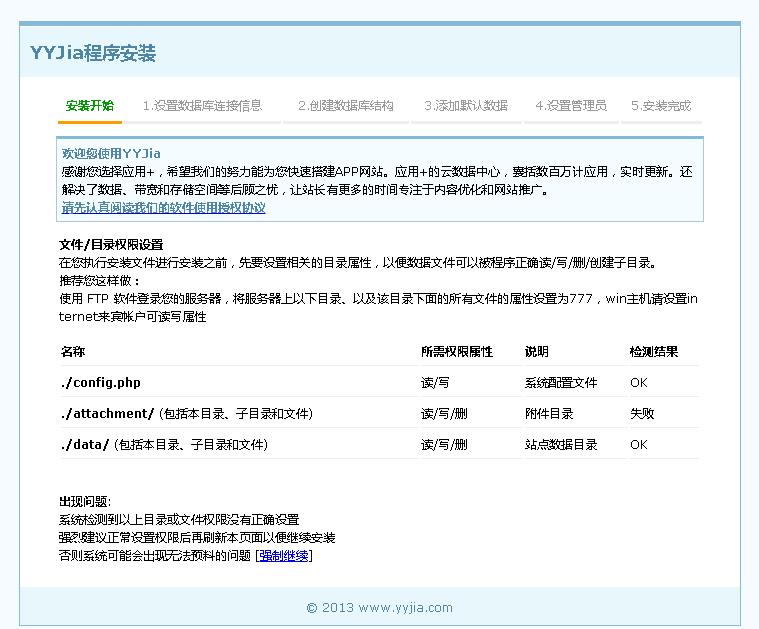
Task: Click the 失败 result for attachment
Action: [x=642, y=414]
